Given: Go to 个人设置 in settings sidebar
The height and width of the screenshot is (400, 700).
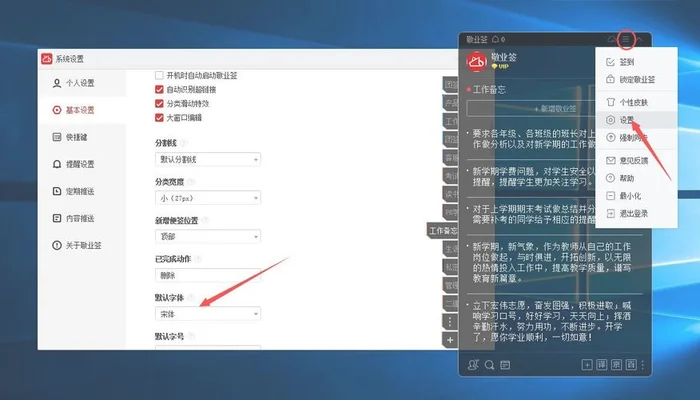Looking at the screenshot, I should pyautogui.click(x=82, y=83).
